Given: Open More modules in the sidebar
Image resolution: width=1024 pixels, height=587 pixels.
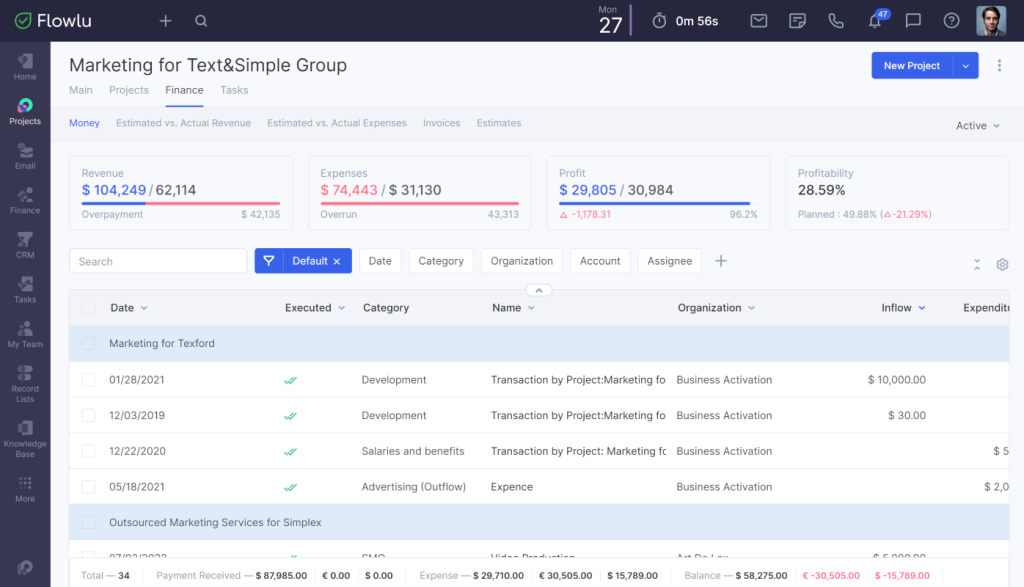Looking at the screenshot, I should pos(25,489).
